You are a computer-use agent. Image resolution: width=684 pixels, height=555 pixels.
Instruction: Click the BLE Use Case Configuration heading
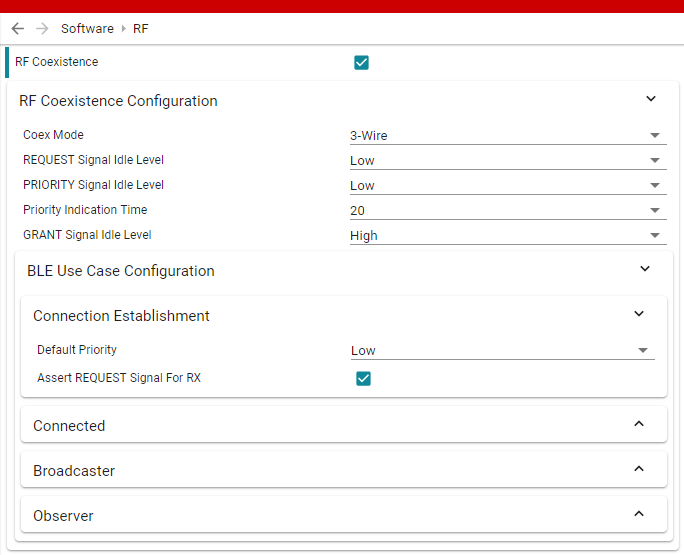tap(121, 271)
